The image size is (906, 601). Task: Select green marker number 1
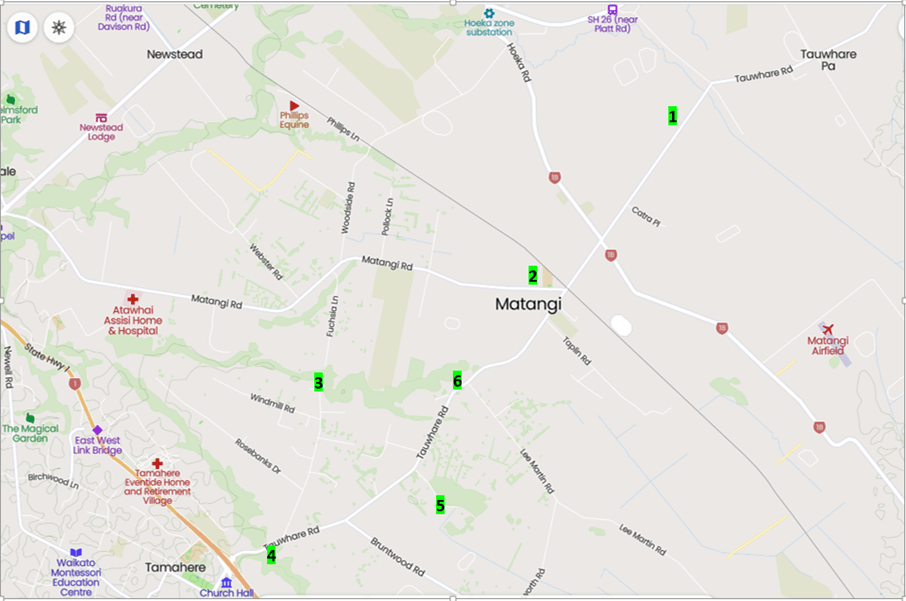tap(673, 116)
